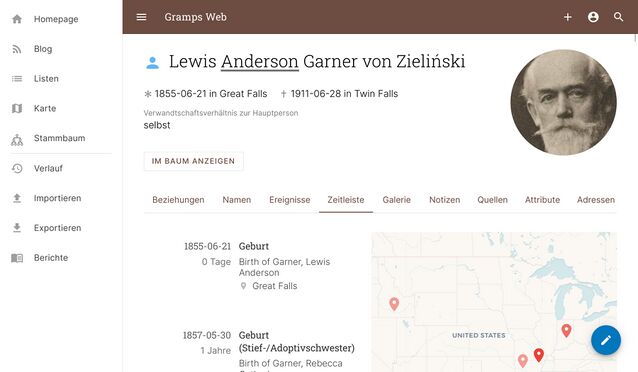
Task: Select the Zeitleiste tab
Action: 346,200
